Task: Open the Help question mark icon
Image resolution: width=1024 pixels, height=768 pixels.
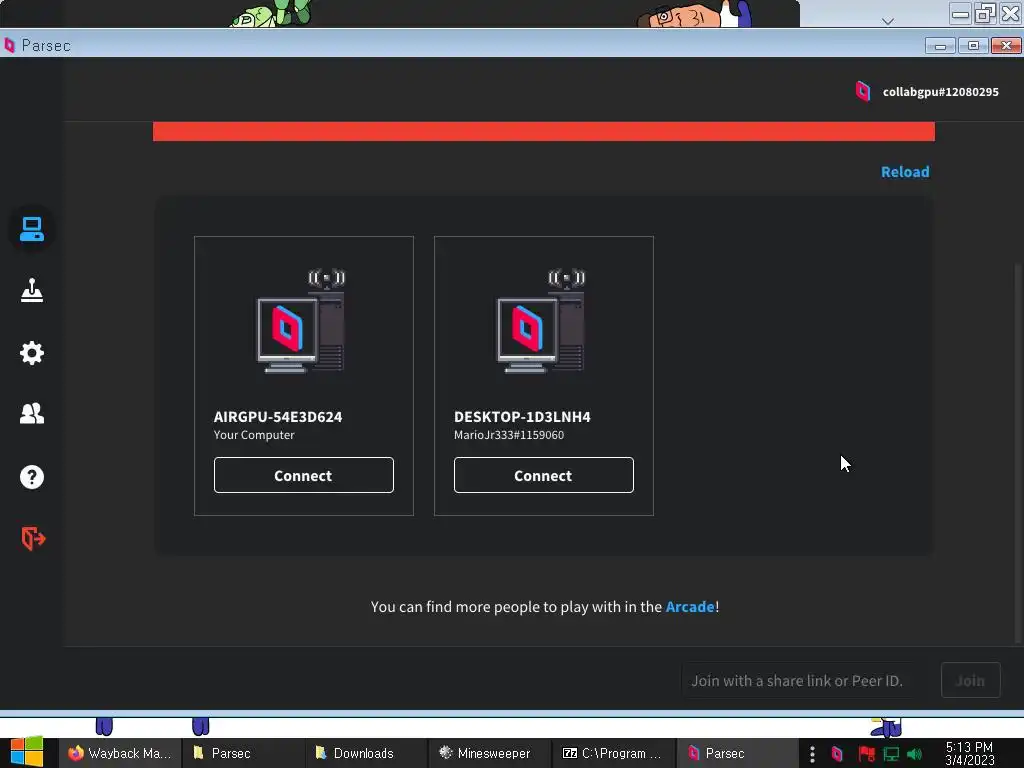Action: pyautogui.click(x=31, y=477)
